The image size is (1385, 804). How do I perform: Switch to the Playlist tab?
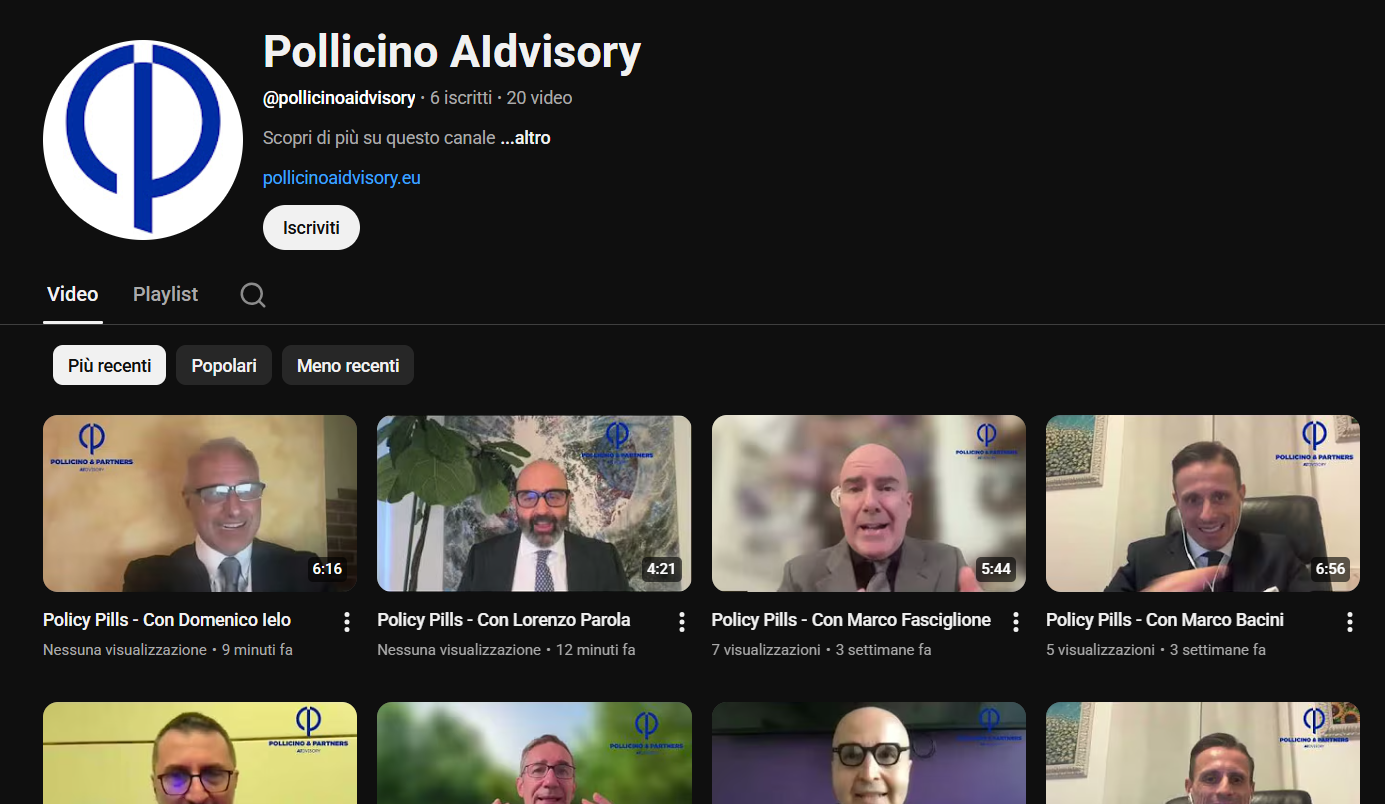tap(165, 295)
